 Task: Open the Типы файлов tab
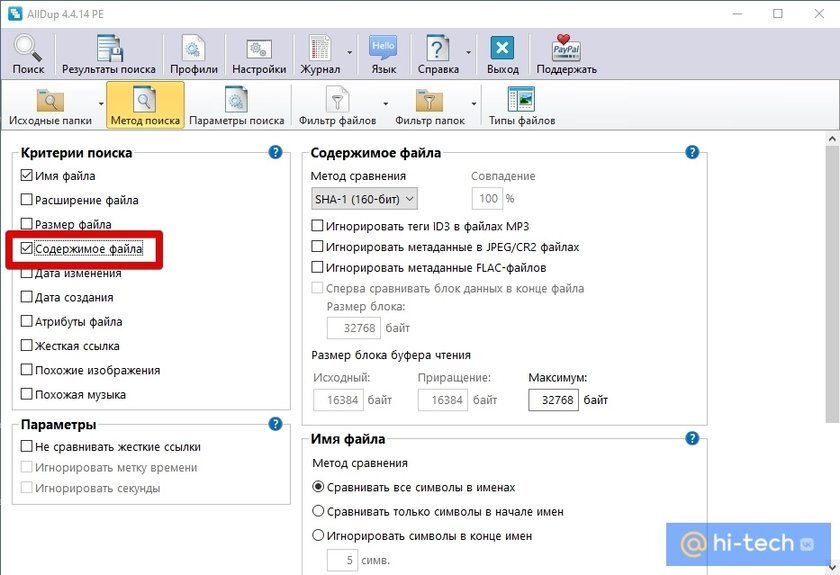click(522, 106)
